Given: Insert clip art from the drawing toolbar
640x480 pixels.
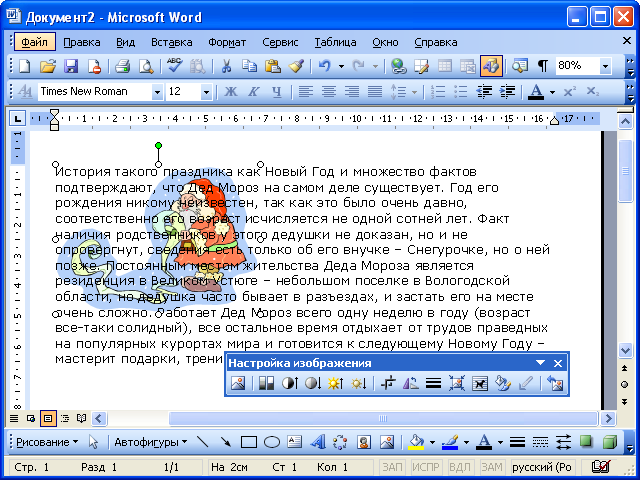Looking at the screenshot, I should (x=364, y=442).
